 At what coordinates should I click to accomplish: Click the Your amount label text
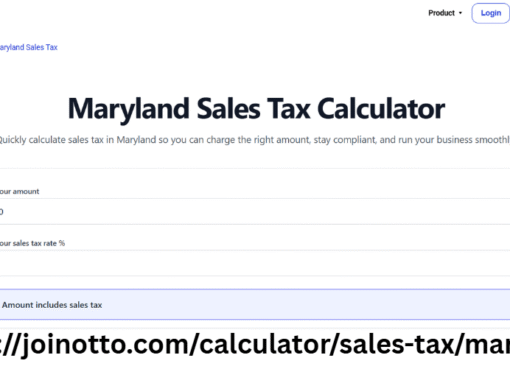[x=19, y=192]
